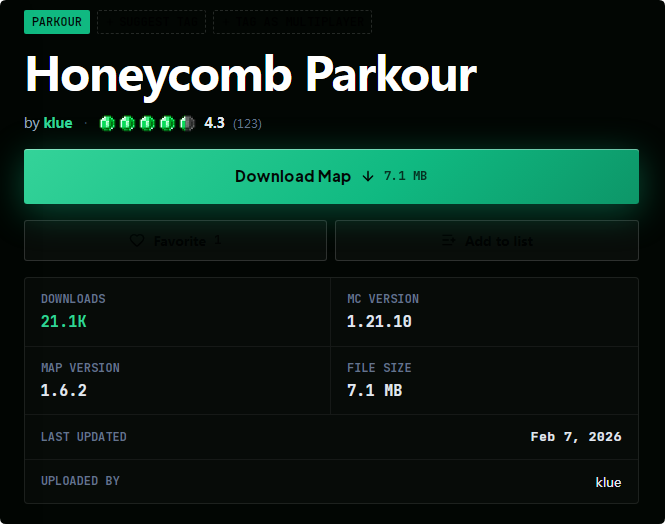Open author klue's profile link
This screenshot has width=665, height=524.
(x=58, y=123)
